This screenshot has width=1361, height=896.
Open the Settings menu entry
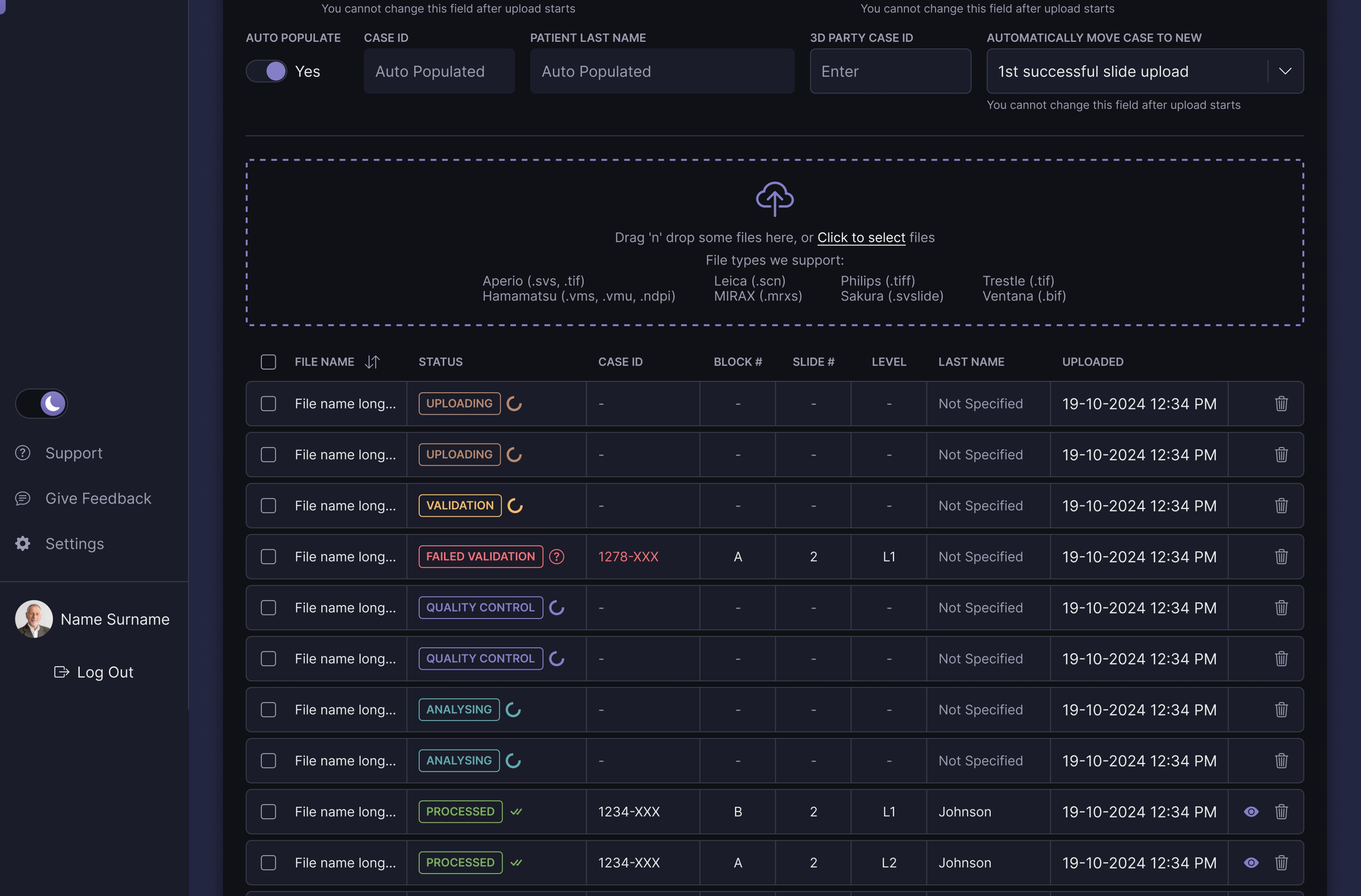[x=74, y=544]
